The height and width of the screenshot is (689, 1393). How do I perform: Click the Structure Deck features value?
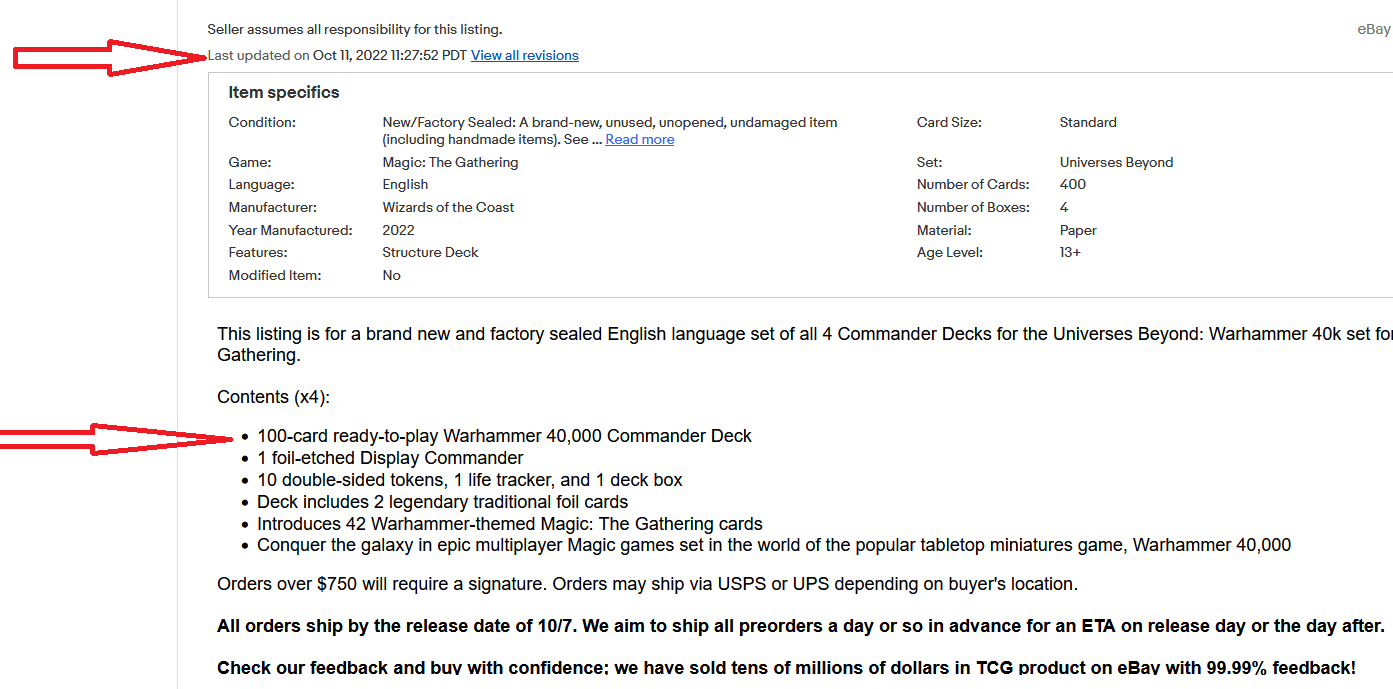[x=430, y=252]
